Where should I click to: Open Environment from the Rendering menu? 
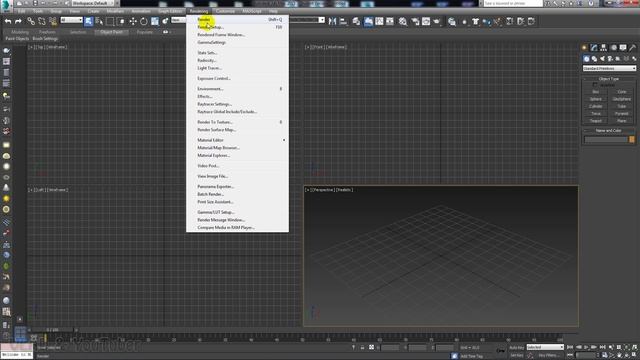[237, 89]
